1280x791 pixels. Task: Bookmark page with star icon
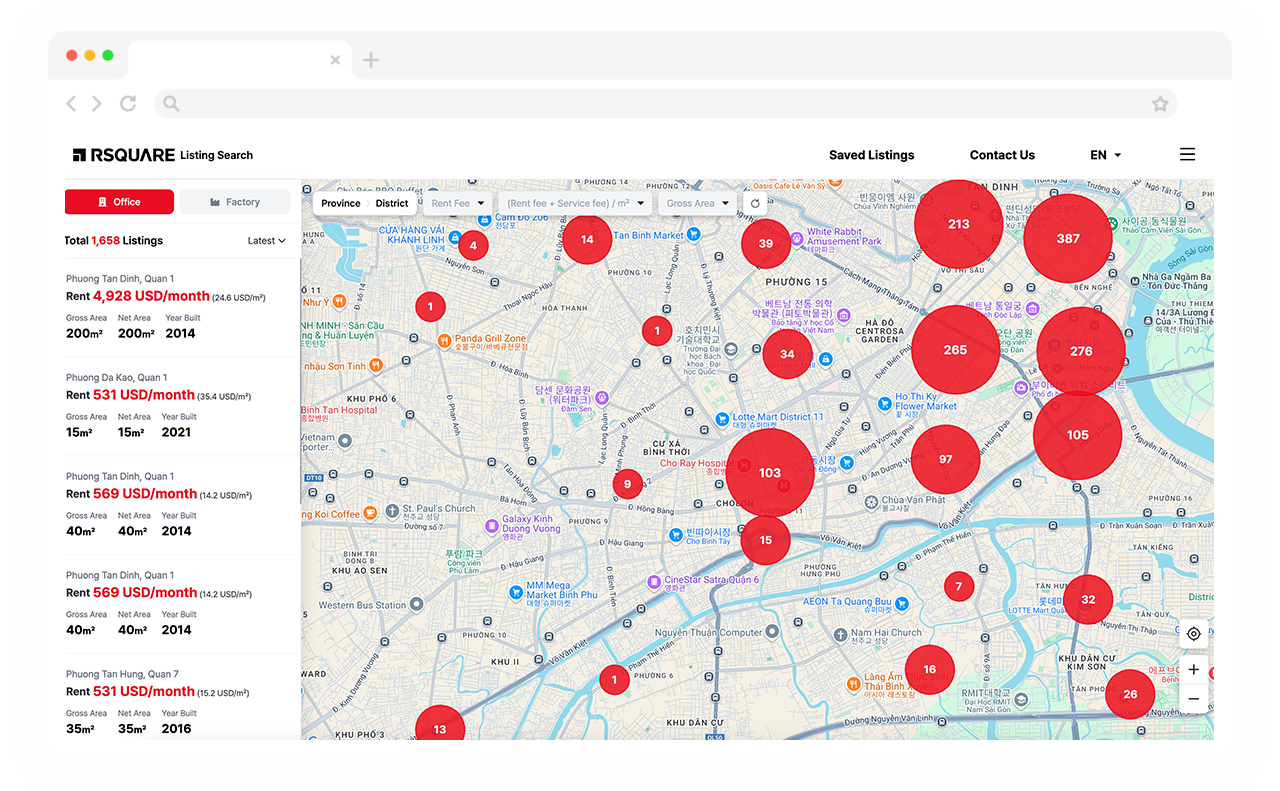tap(1160, 103)
